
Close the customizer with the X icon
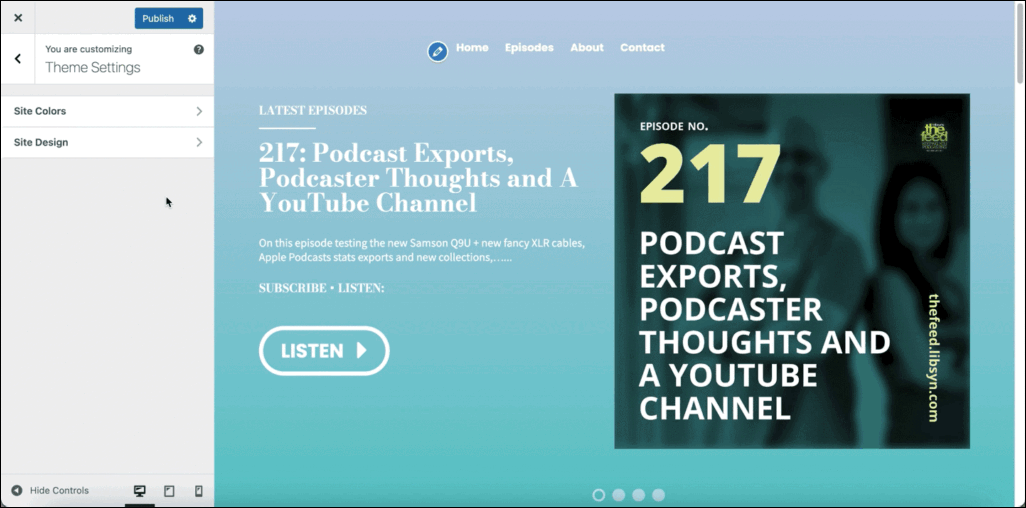tap(18, 18)
